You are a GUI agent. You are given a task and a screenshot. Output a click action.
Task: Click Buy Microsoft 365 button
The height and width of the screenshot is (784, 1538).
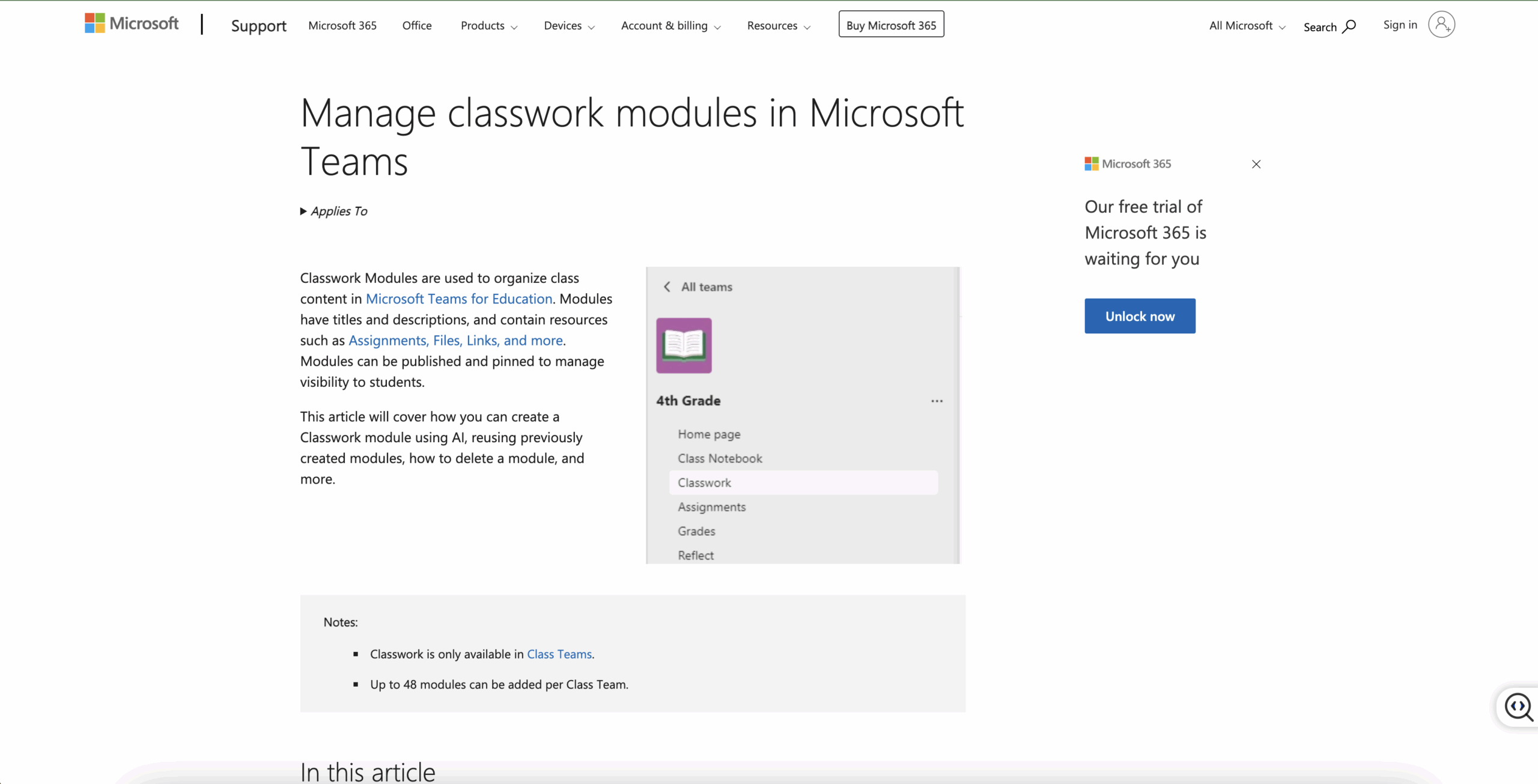[x=891, y=25]
